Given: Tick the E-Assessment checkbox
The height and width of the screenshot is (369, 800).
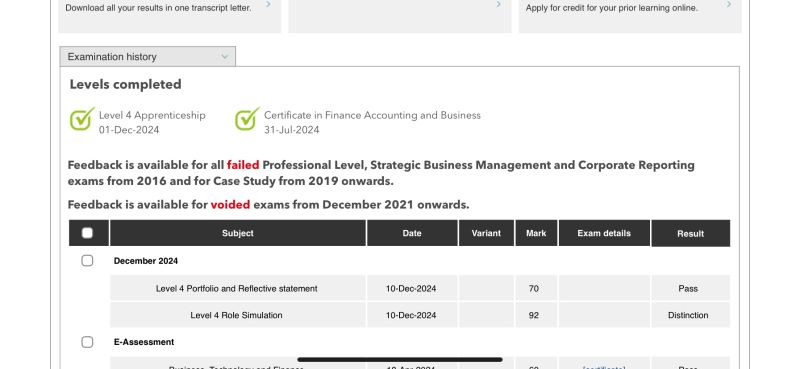Looking at the screenshot, I should tap(87, 342).
